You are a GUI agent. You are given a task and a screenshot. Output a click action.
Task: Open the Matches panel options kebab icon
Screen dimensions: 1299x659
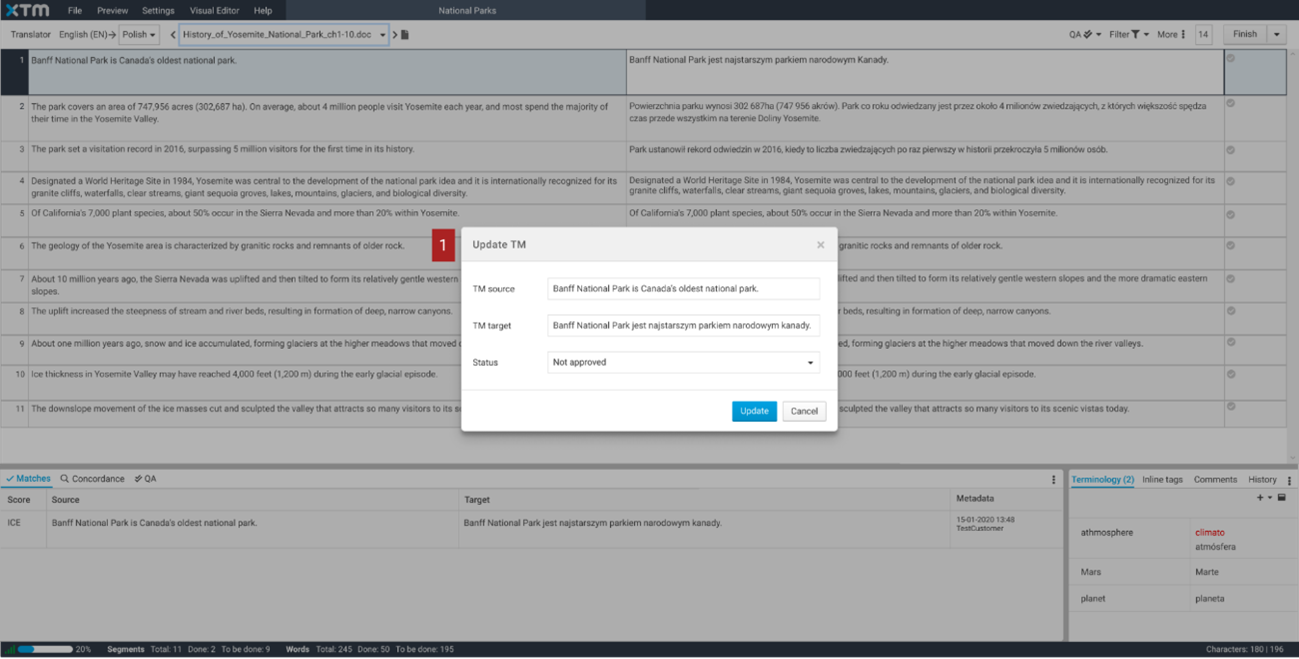click(x=1053, y=479)
